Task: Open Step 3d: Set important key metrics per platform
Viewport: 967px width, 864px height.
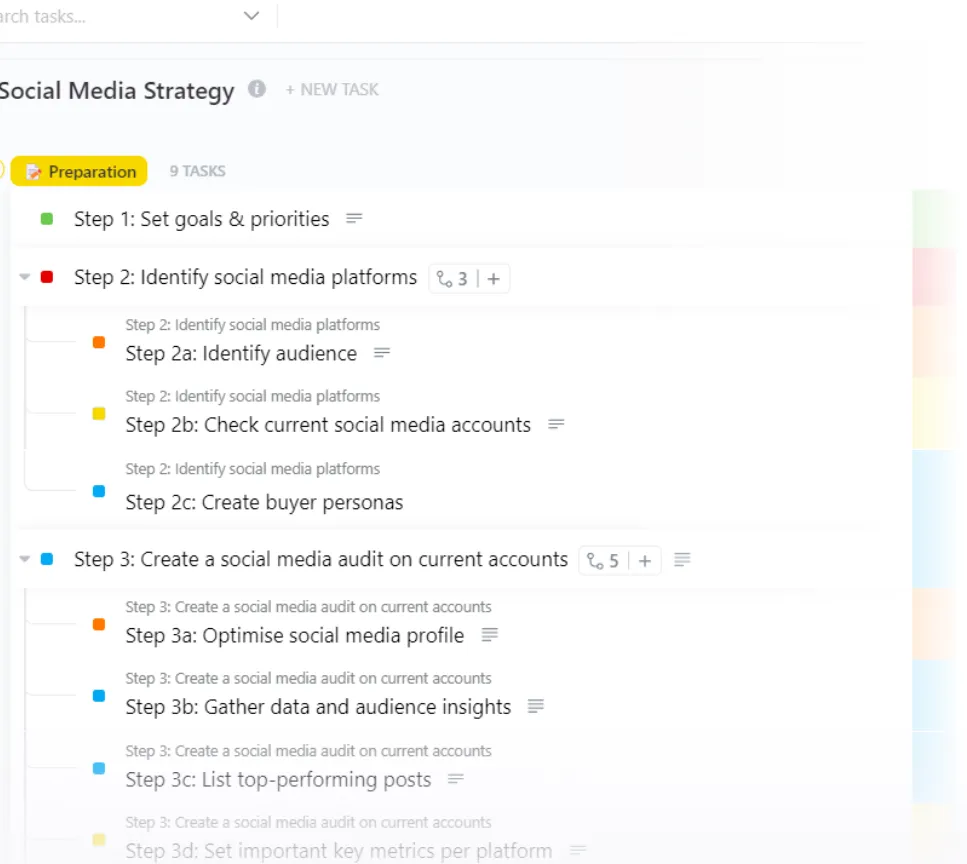Action: pyautogui.click(x=339, y=851)
